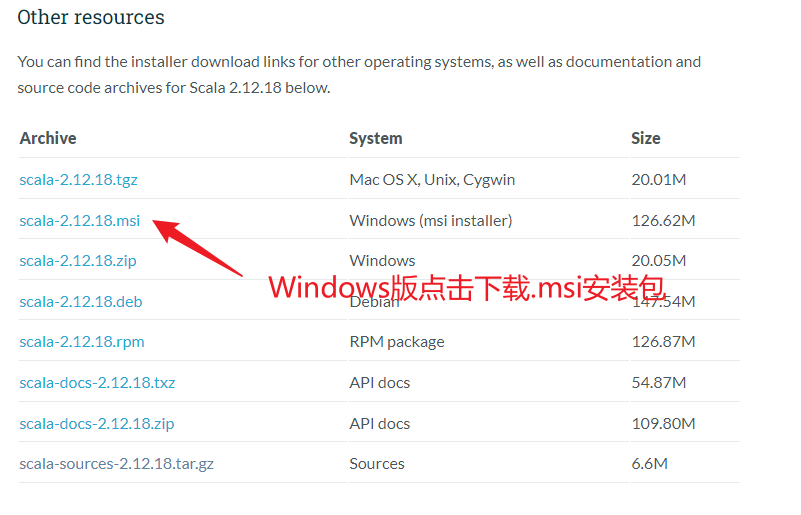Click the red Windows版 annotation text
The height and width of the screenshot is (515, 801).
[x=467, y=288]
